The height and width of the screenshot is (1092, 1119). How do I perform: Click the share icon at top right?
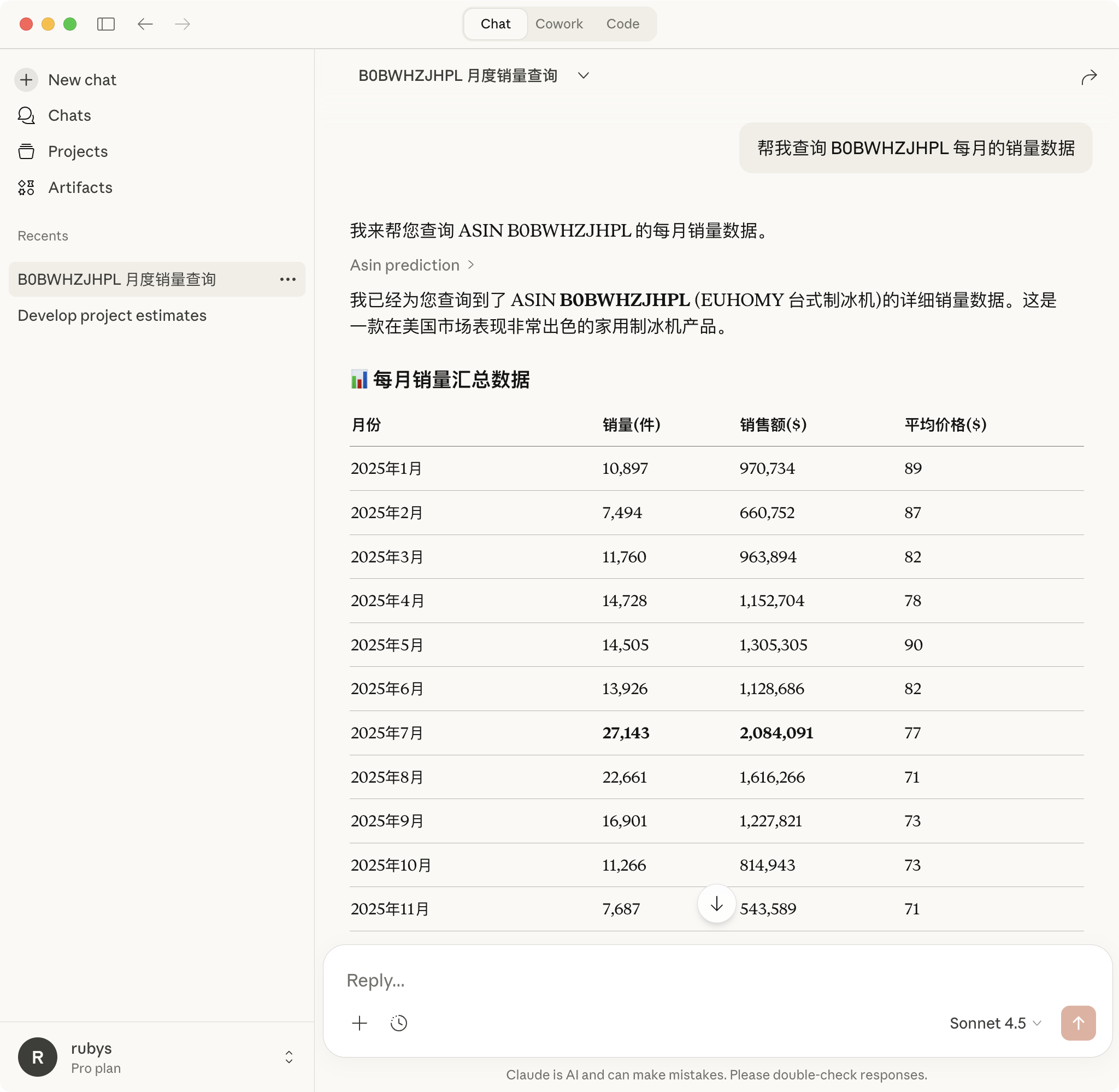[x=1088, y=77]
